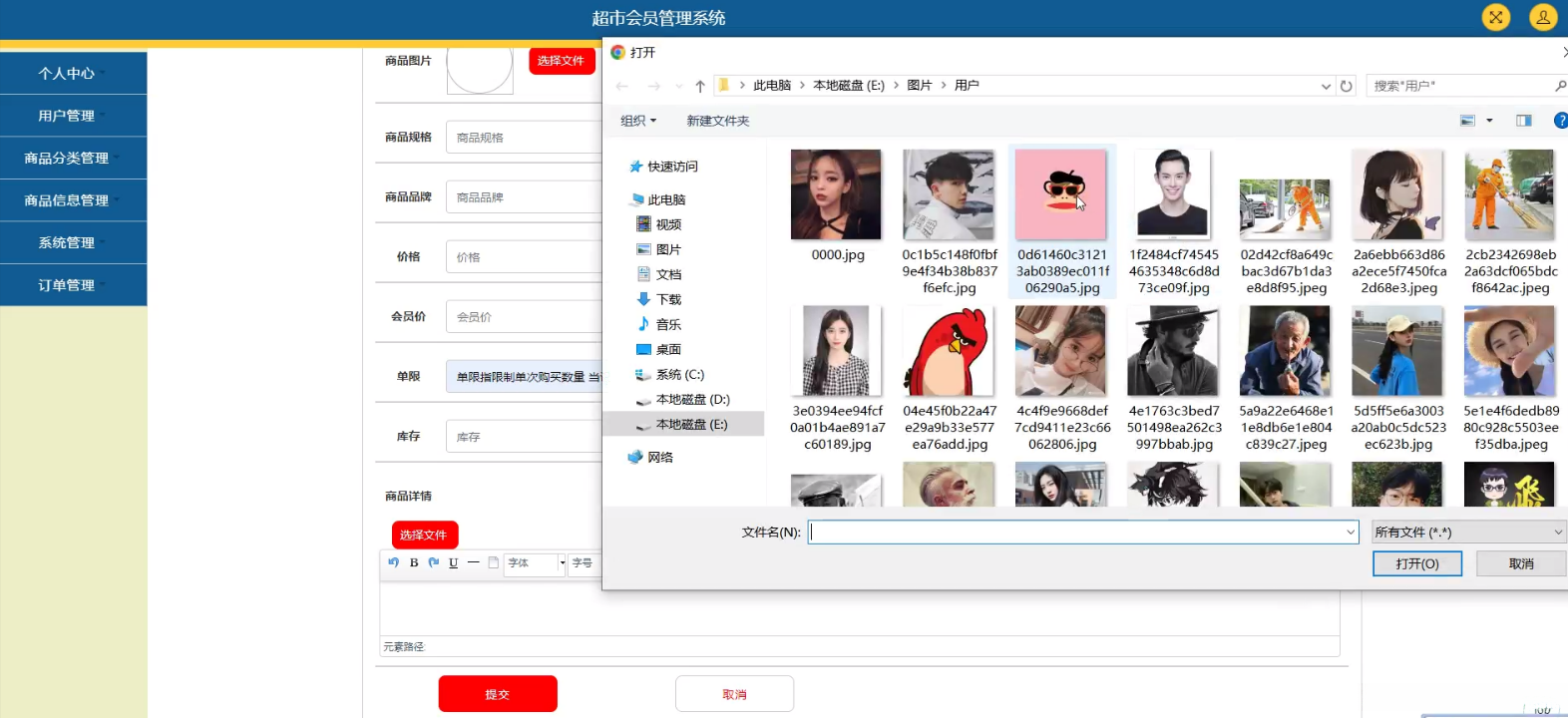
Task: Toggle bold formatting in the editor toolbar
Action: click(x=414, y=562)
